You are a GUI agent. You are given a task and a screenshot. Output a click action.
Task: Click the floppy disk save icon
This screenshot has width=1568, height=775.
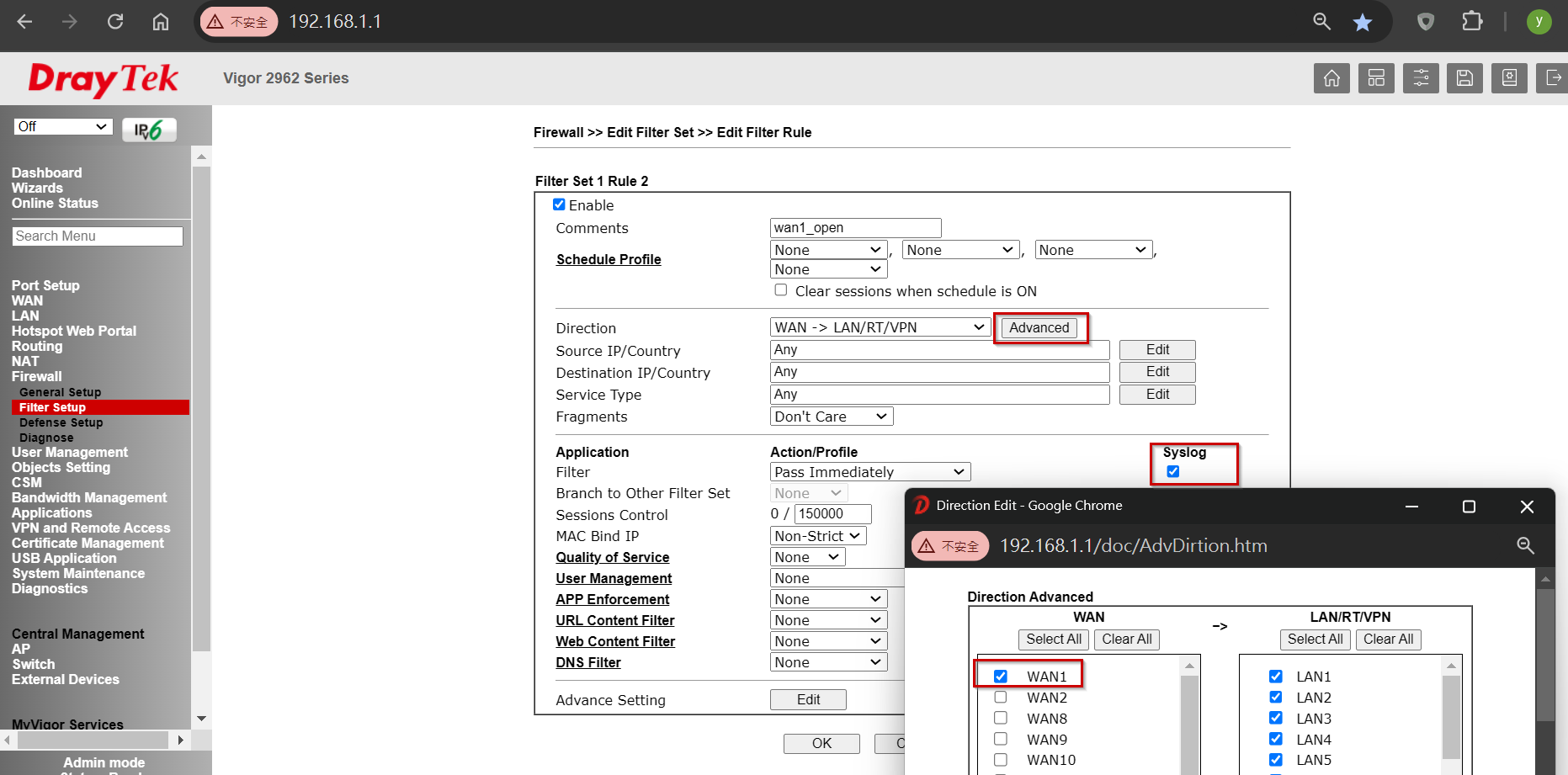pyautogui.click(x=1464, y=78)
